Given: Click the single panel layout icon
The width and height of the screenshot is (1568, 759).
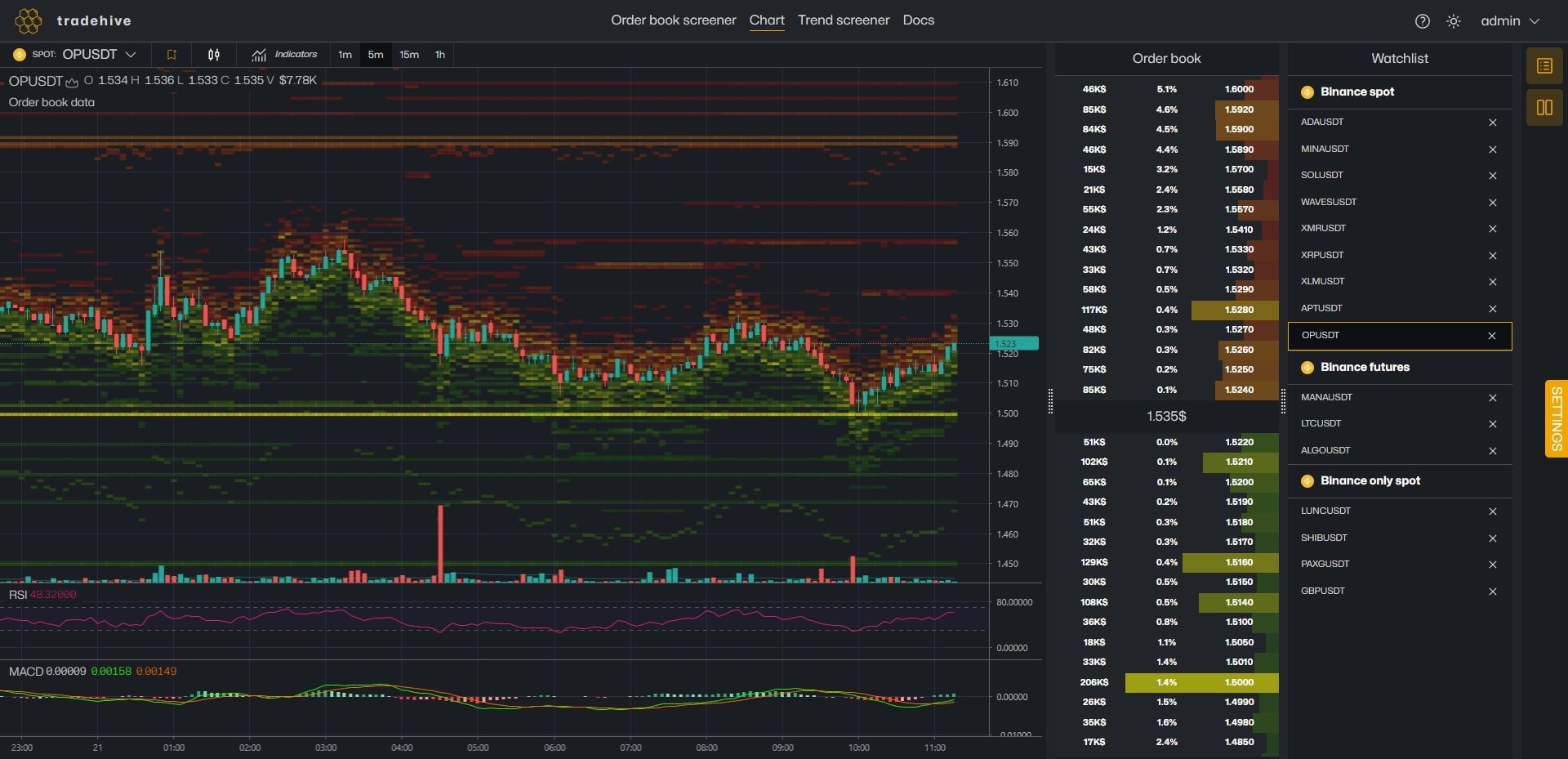Looking at the screenshot, I should pos(1544,65).
